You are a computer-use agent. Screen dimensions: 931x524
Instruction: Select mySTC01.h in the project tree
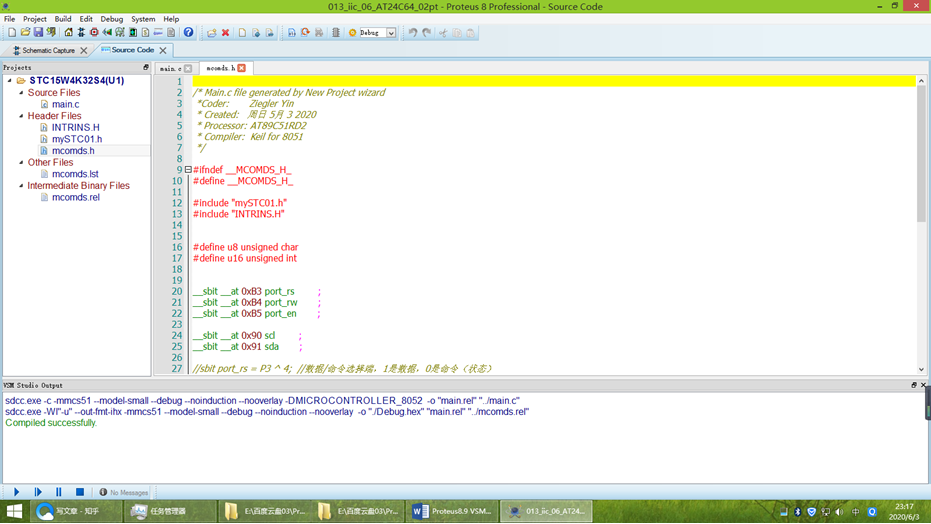coord(76,139)
